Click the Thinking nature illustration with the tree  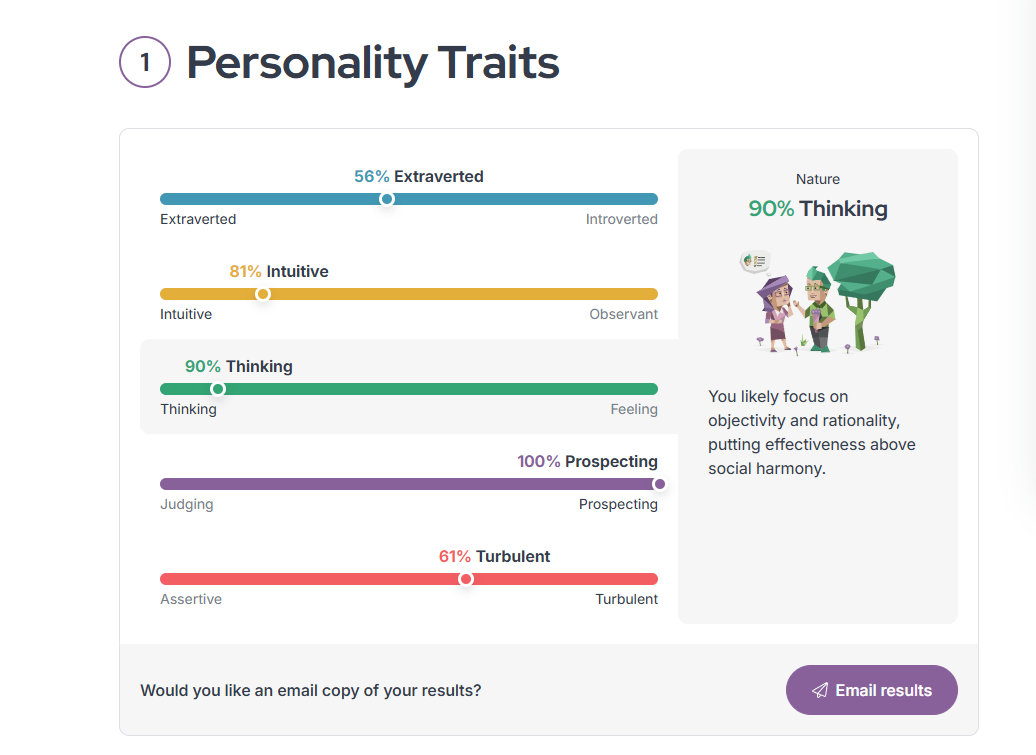coord(817,303)
